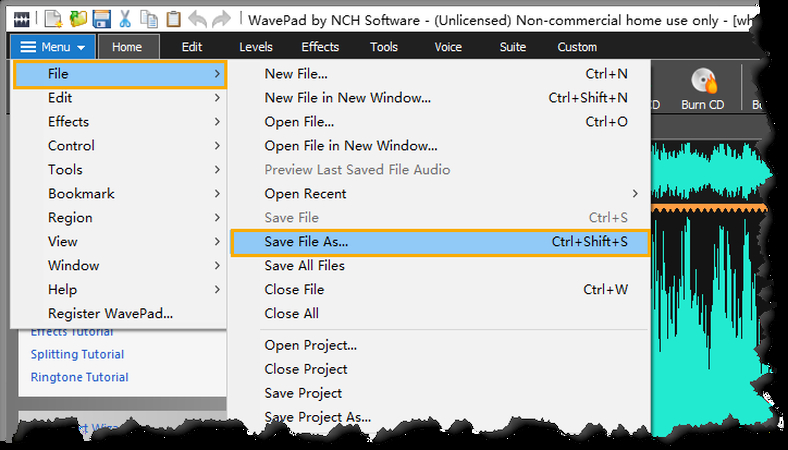Open the Splitting Tutorial link

coord(77,355)
